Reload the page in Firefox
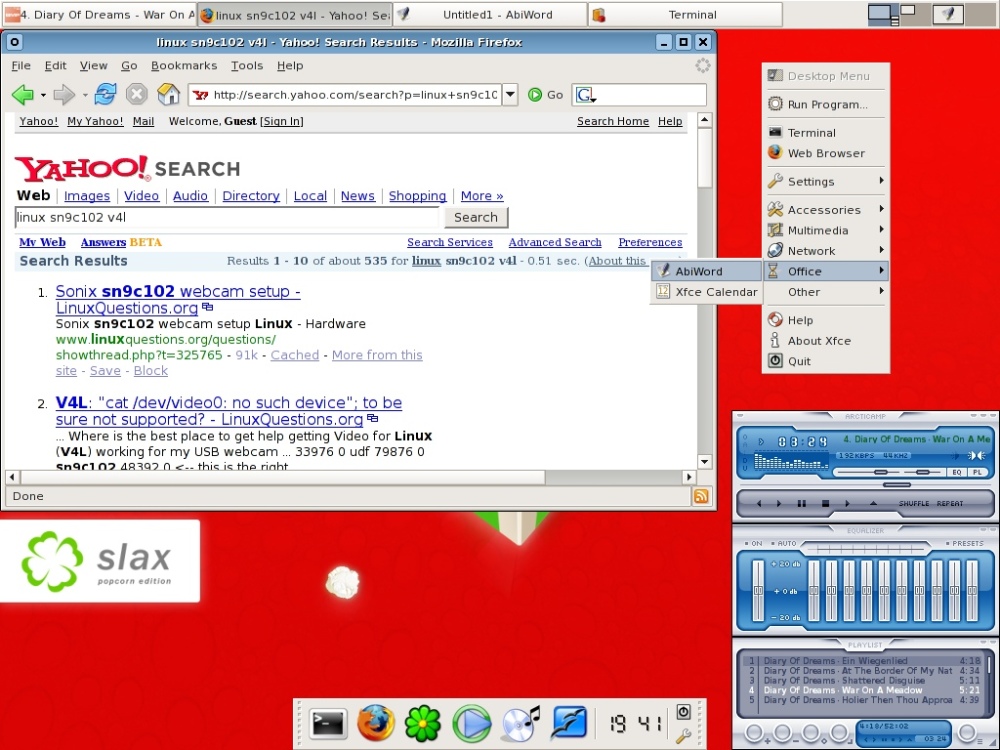The width and height of the screenshot is (1000, 750). (105, 94)
